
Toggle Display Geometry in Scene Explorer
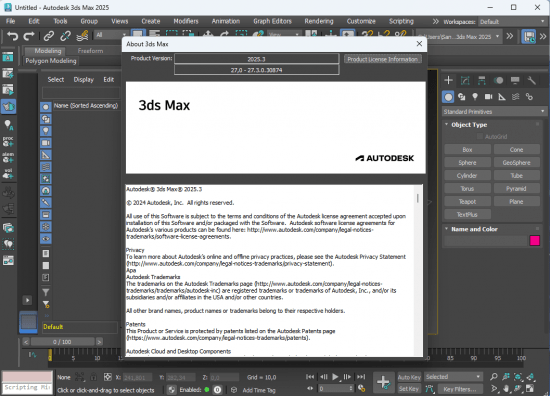click(46, 107)
